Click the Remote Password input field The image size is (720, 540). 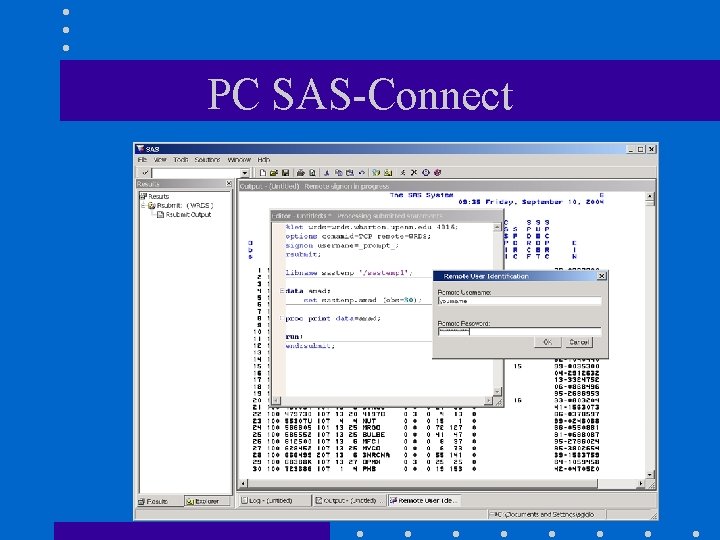pyautogui.click(x=519, y=332)
